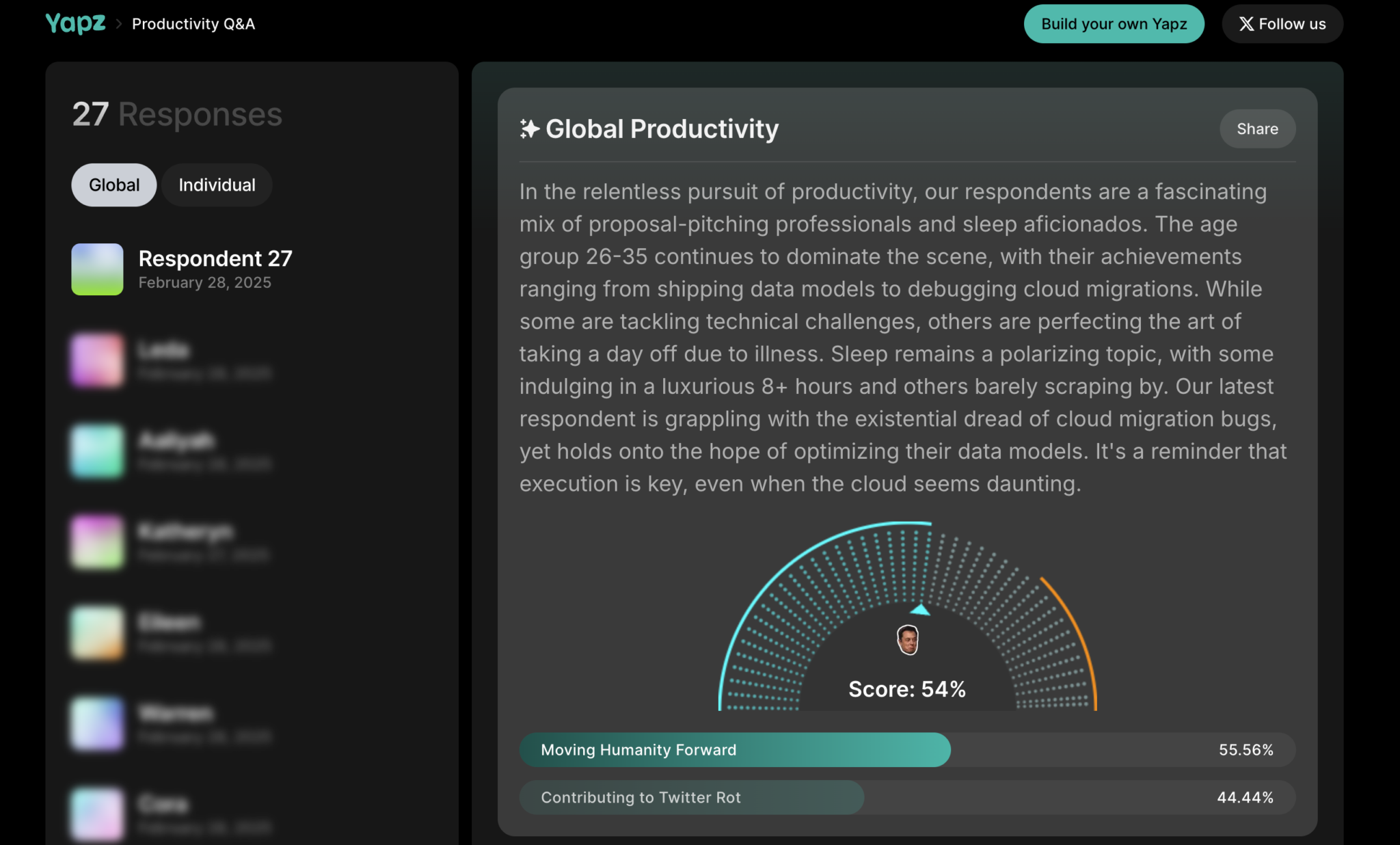1400x845 pixels.
Task: Click the Yapz logo
Action: (75, 23)
